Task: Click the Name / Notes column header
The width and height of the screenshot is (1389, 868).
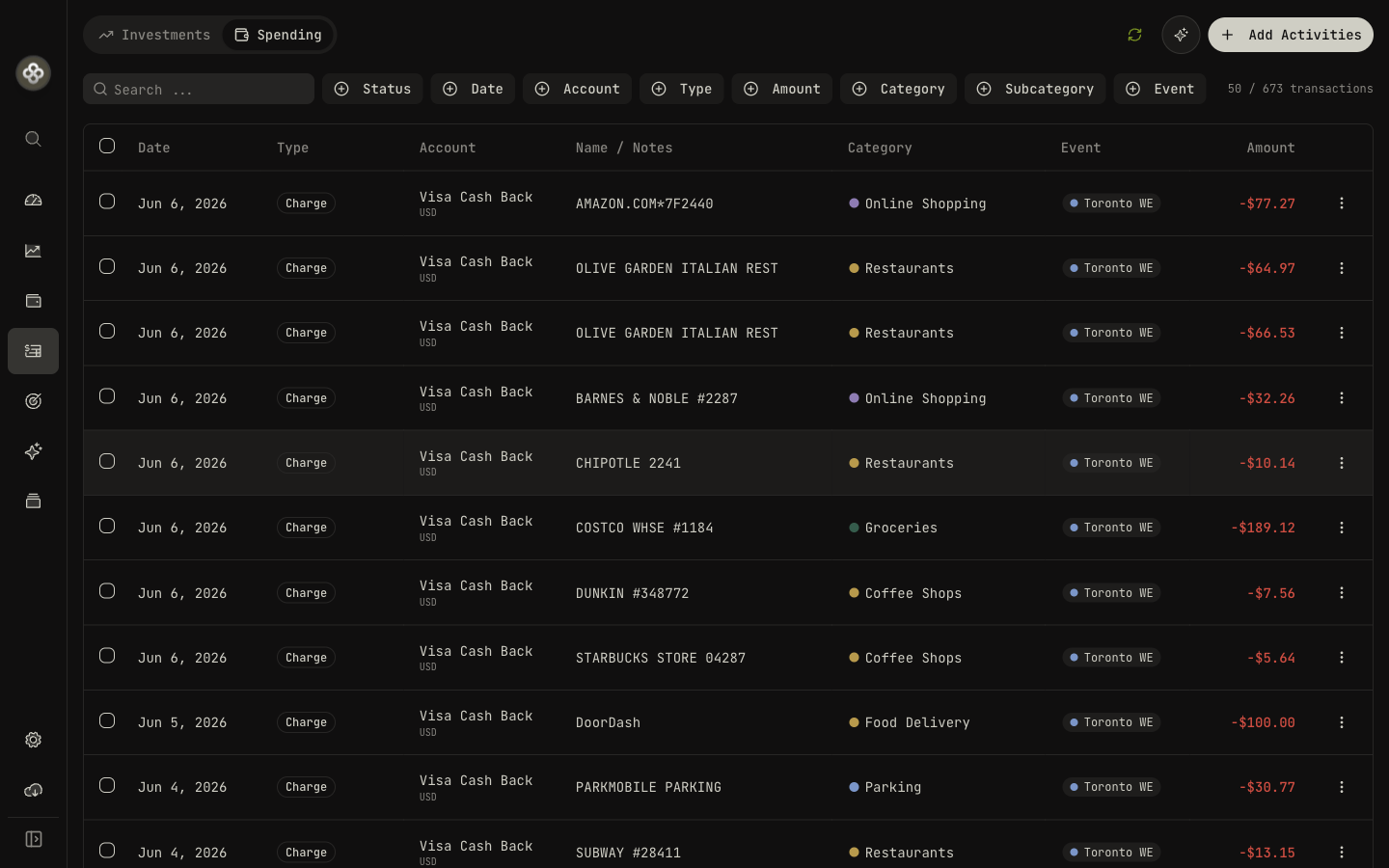Action: point(624,148)
